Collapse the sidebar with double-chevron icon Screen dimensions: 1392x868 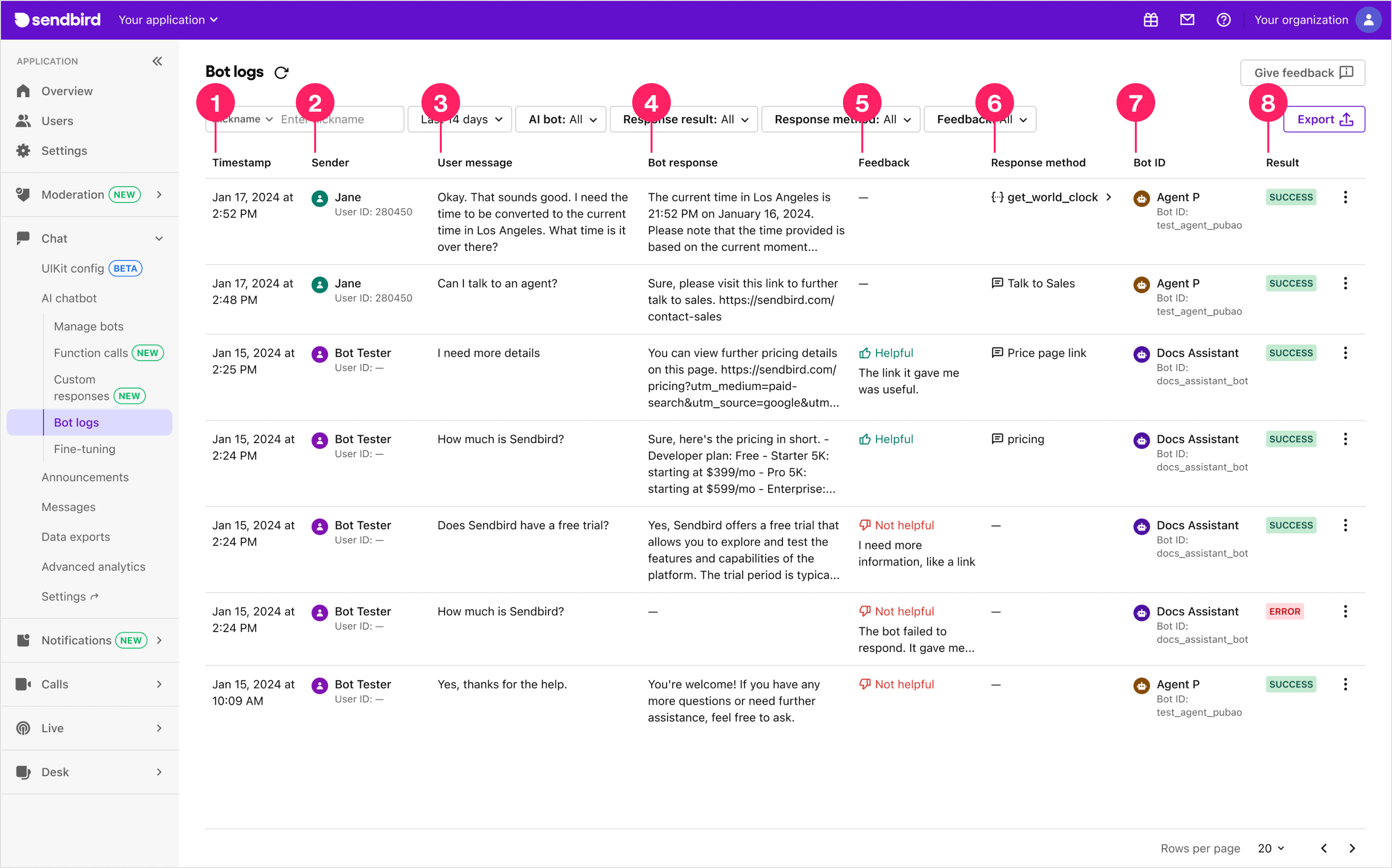(157, 61)
